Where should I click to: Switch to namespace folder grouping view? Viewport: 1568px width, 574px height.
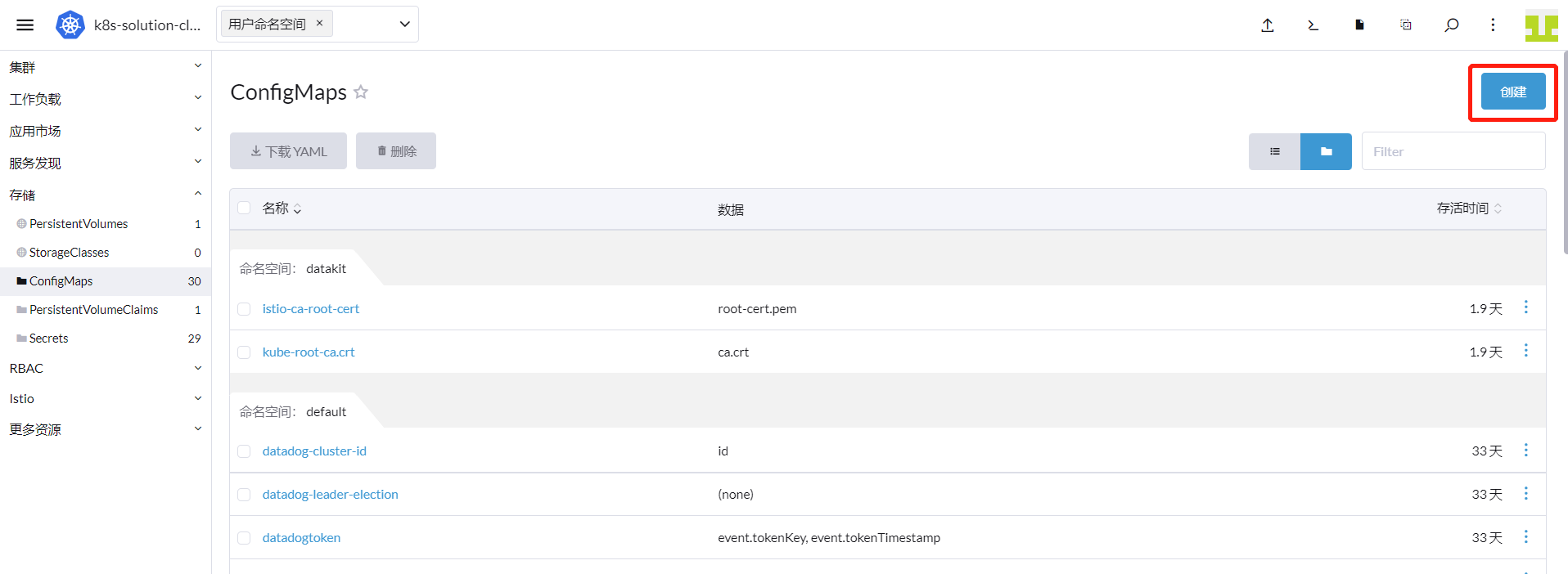click(x=1326, y=151)
